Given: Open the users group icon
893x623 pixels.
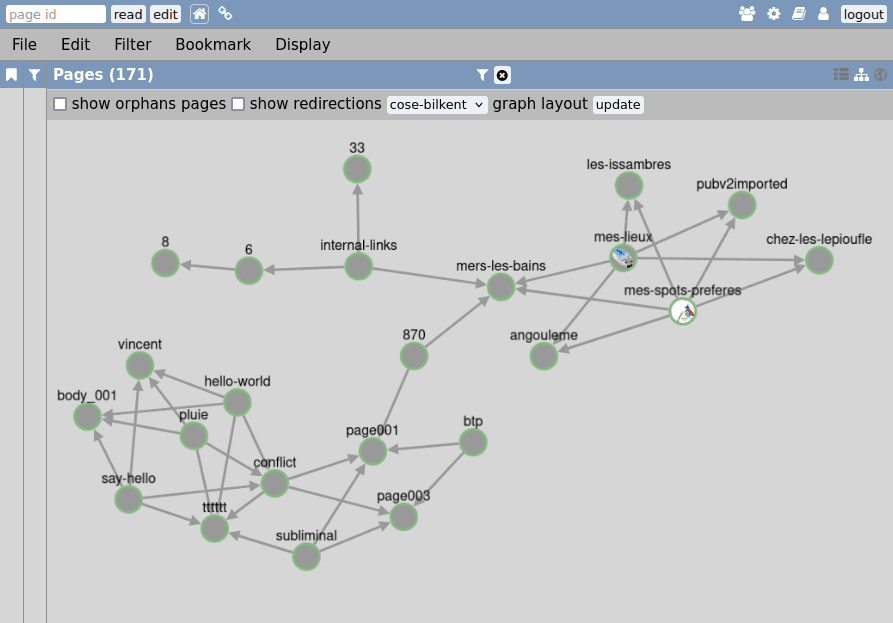Looking at the screenshot, I should pos(747,14).
